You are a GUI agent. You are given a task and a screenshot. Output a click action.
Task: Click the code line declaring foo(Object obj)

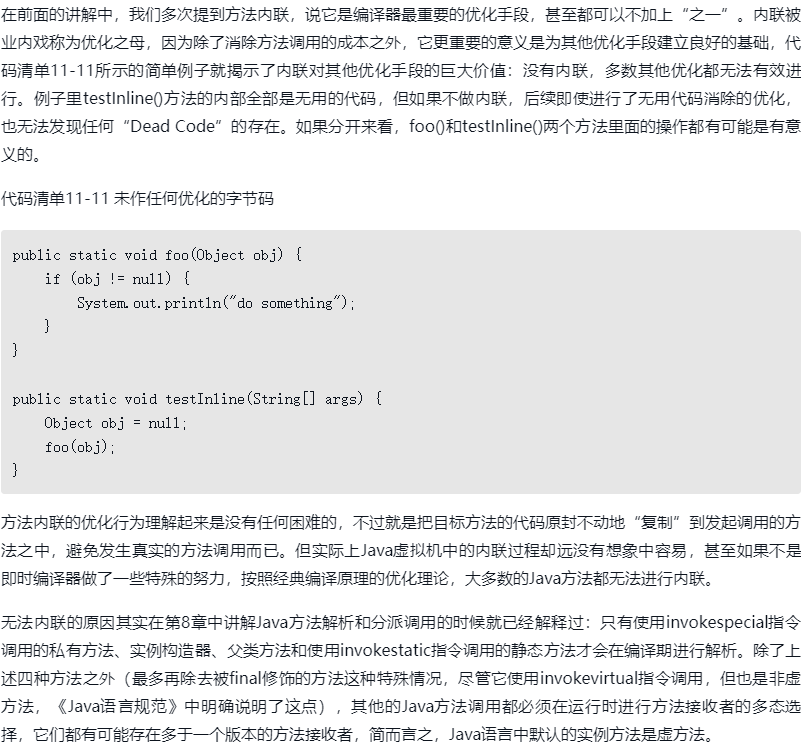pos(157,255)
